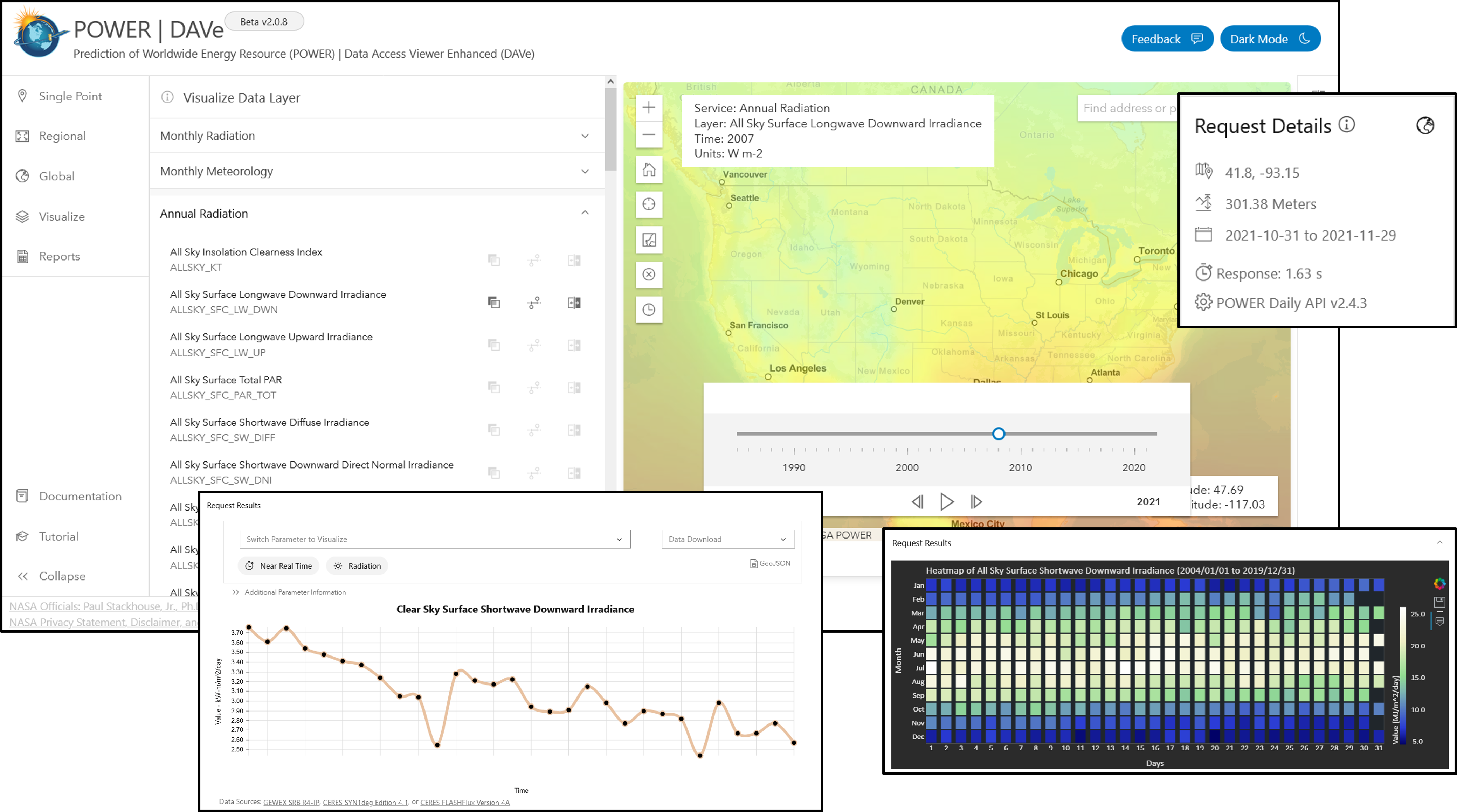Open GEWEX SRB R4-IP data source link
This screenshot has height=812, width=1457.
(291, 802)
